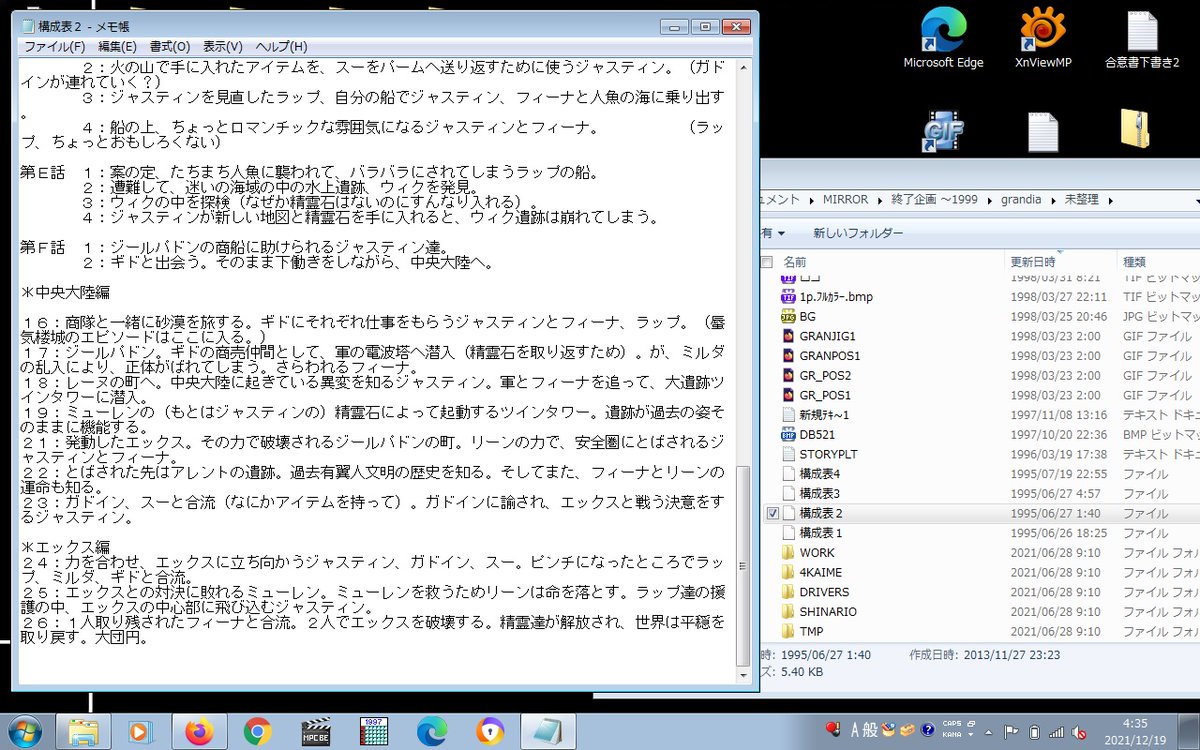Select the DB521 BMP file icon
Image resolution: width=1200 pixels, height=750 pixels.
pos(787,434)
